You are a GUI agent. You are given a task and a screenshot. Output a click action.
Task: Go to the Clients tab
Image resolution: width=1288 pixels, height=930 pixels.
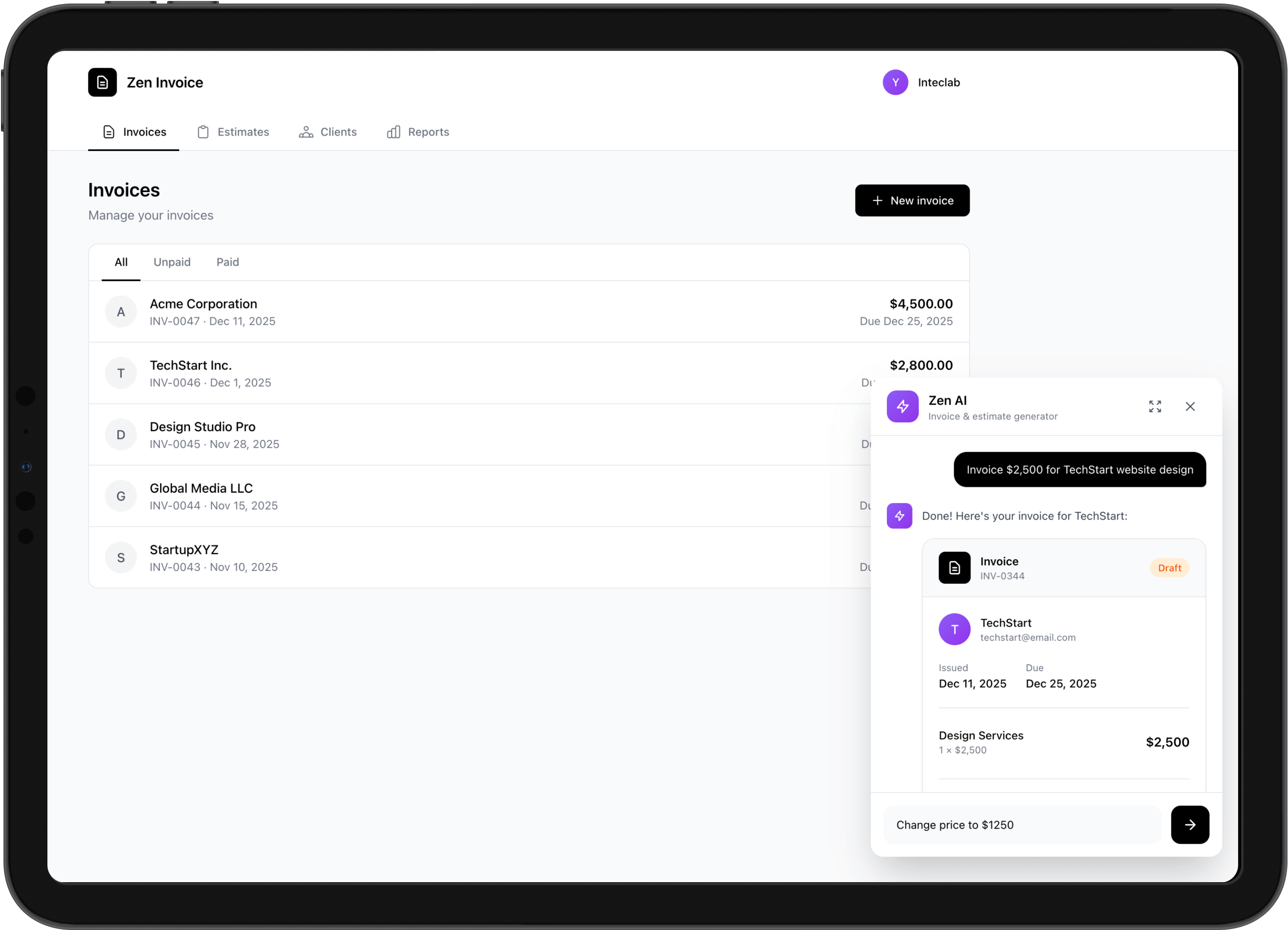click(328, 132)
